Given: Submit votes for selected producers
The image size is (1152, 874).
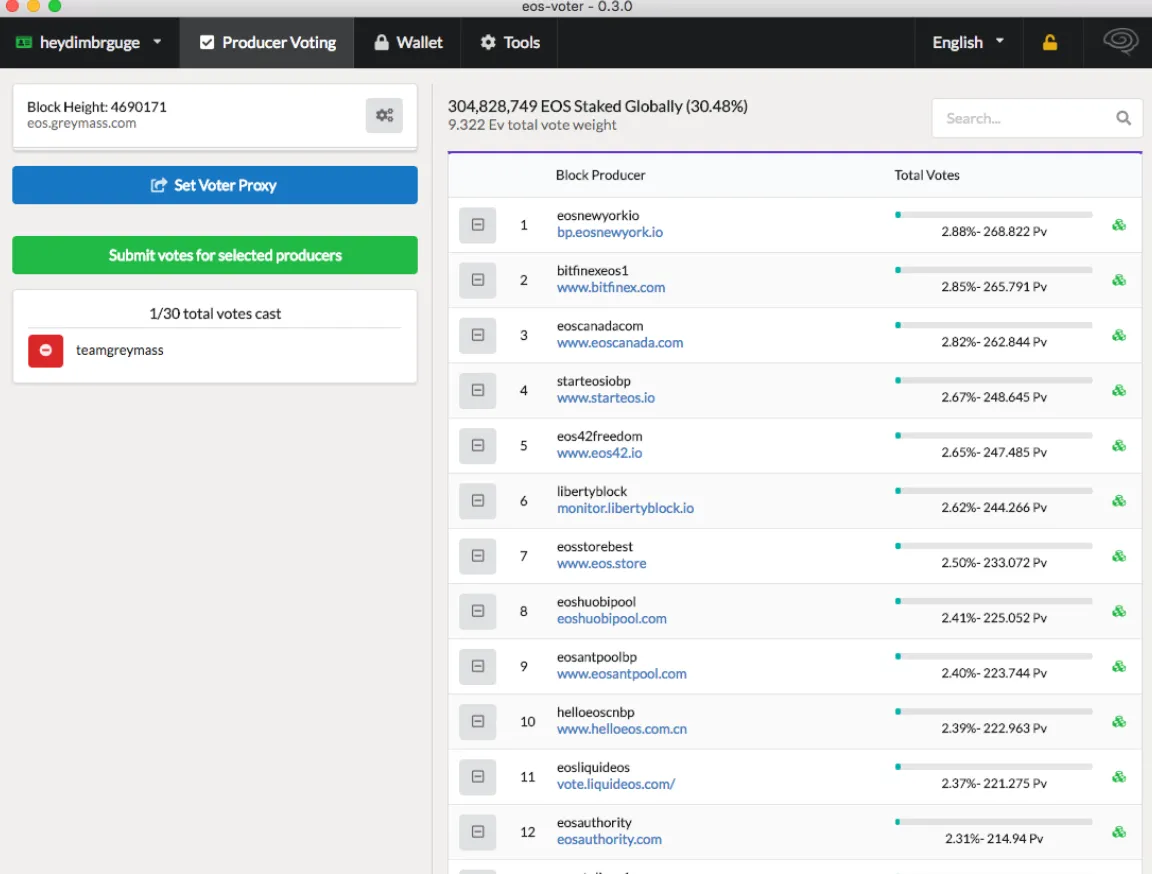Looking at the screenshot, I should 215,255.
